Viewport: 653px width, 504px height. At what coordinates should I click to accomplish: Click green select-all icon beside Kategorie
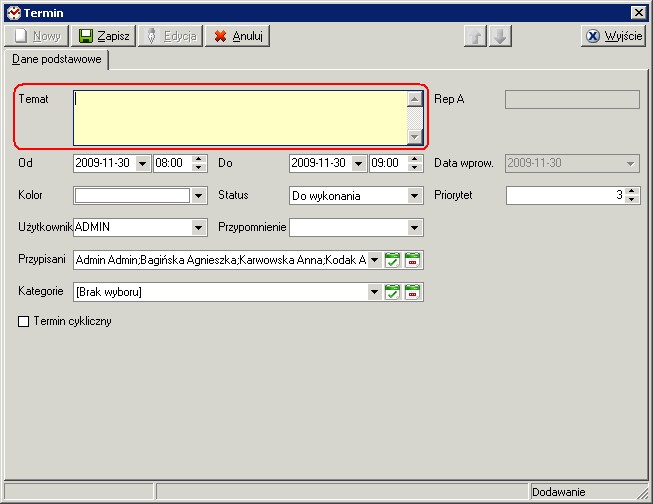393,292
